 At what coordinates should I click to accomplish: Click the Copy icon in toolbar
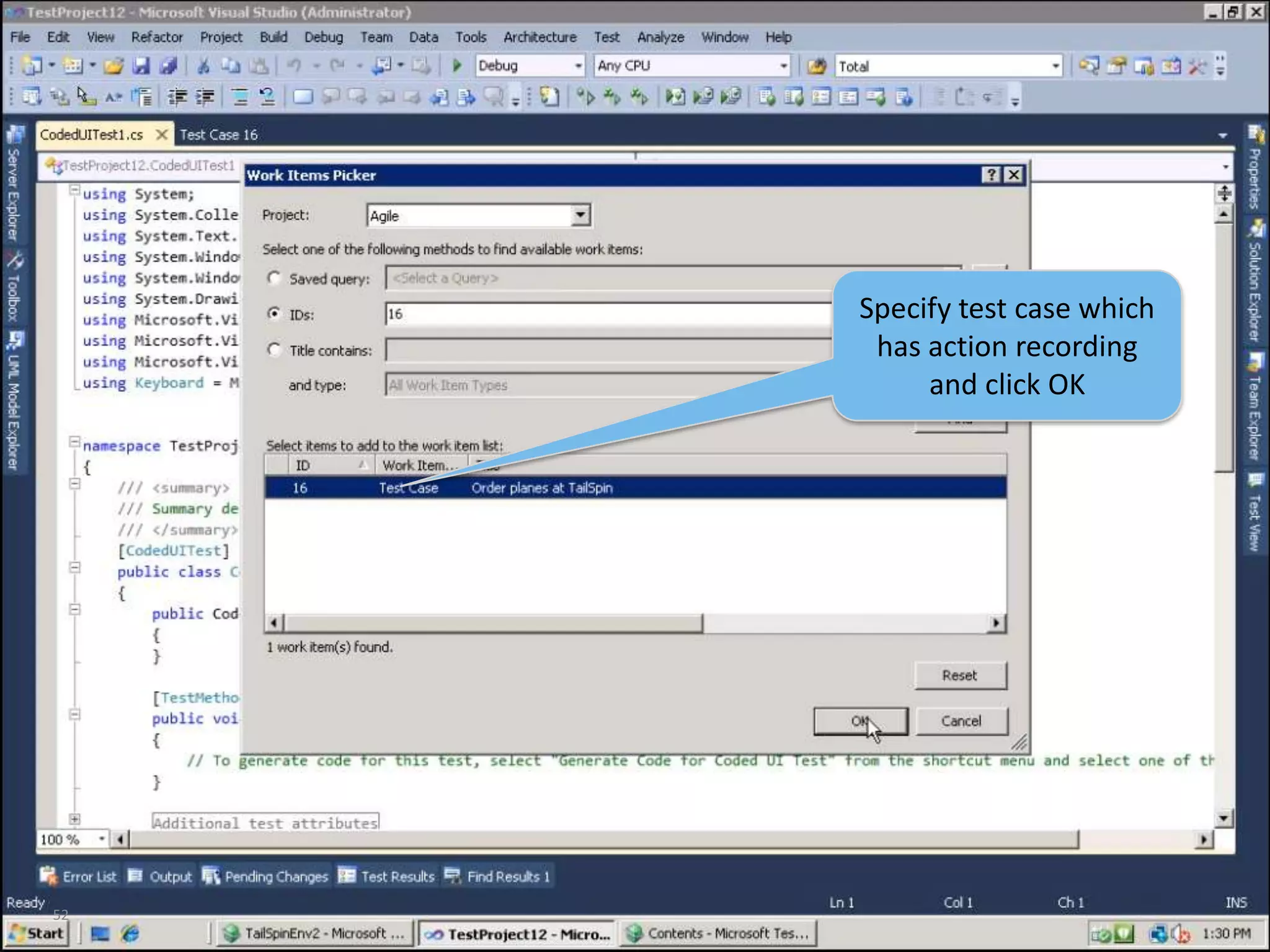coord(231,66)
